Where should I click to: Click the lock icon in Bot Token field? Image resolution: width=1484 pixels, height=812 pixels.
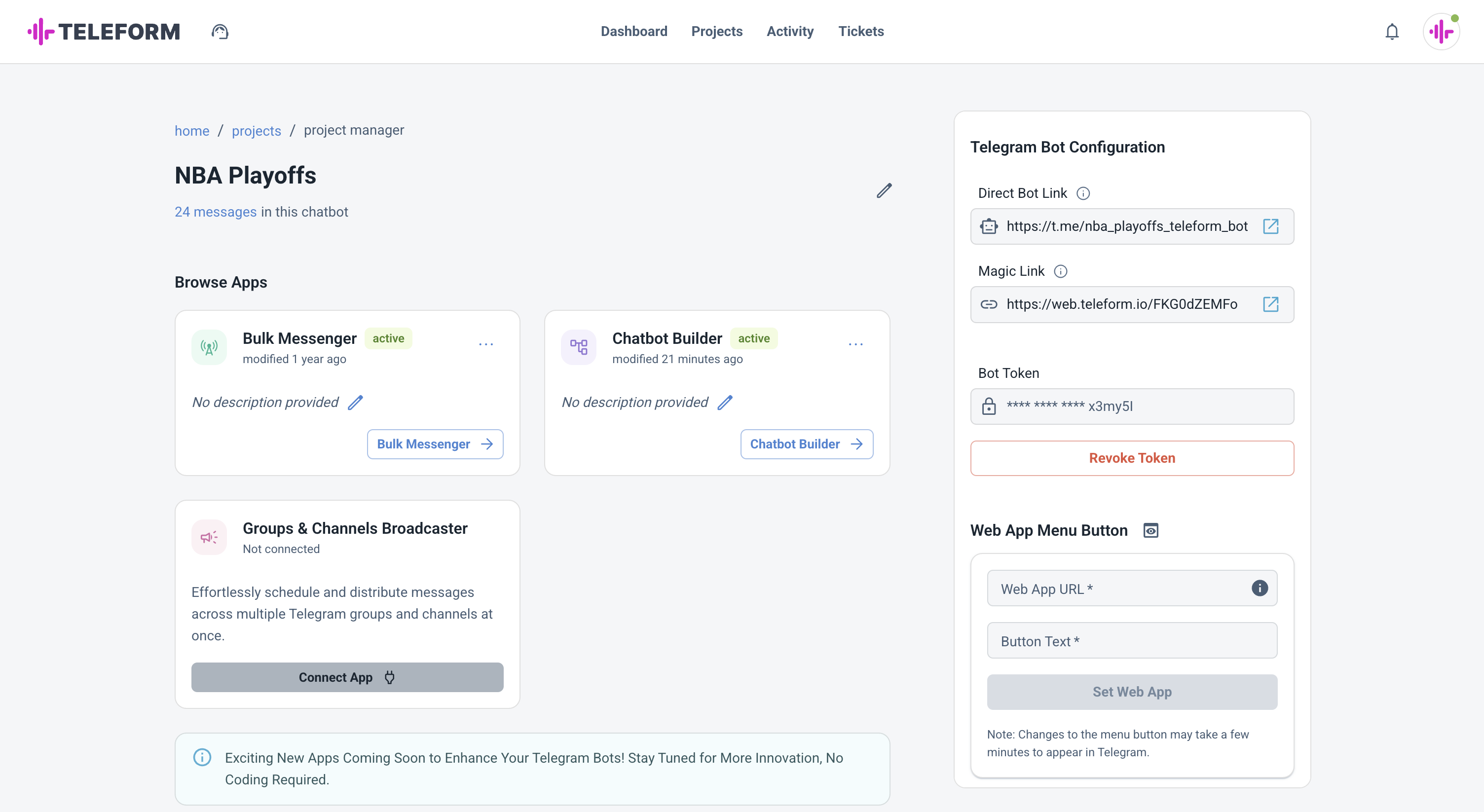point(989,406)
